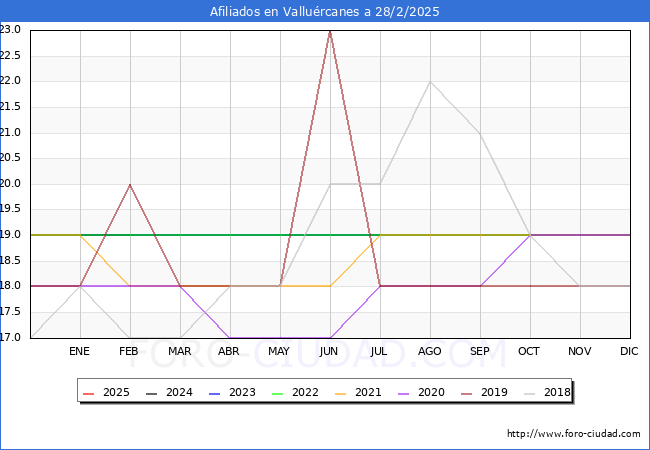The height and width of the screenshot is (450, 650).
Task: Click the 19.0 y-axis value
Action: (x=10, y=235)
